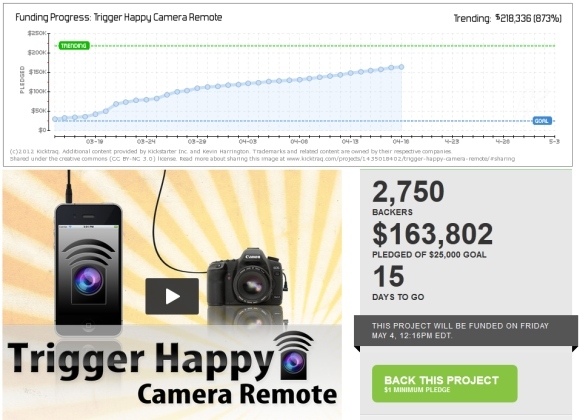Click the '15' days to go value
580x420 pixels.
point(388,276)
